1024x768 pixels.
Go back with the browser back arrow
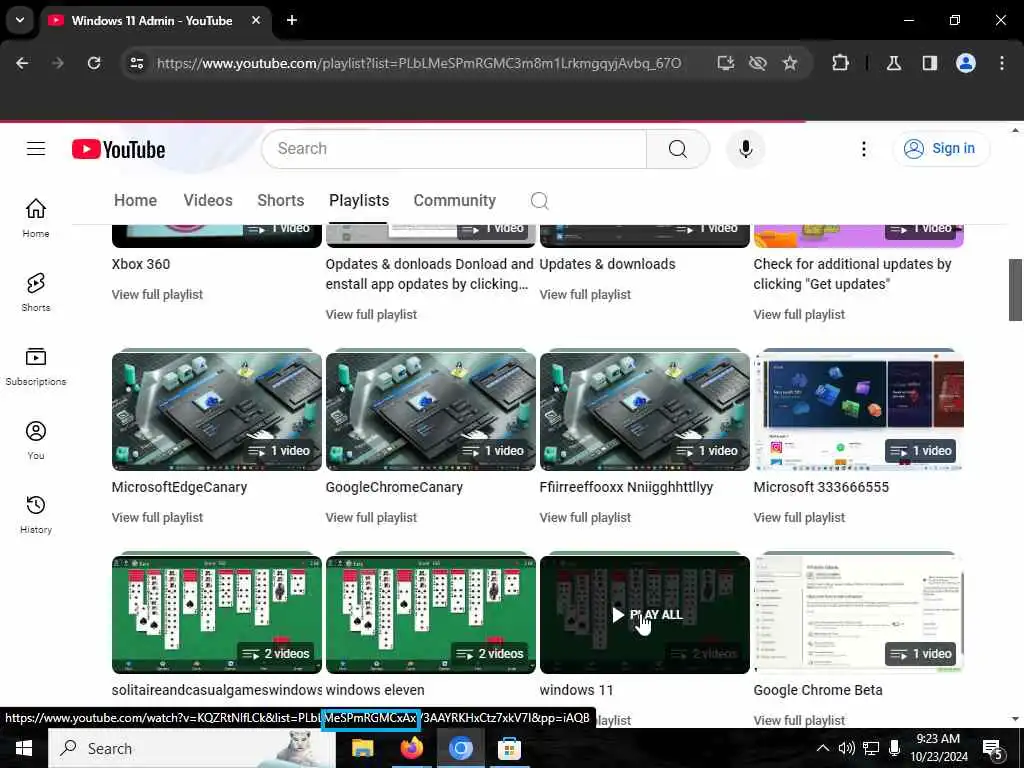tap(22, 63)
